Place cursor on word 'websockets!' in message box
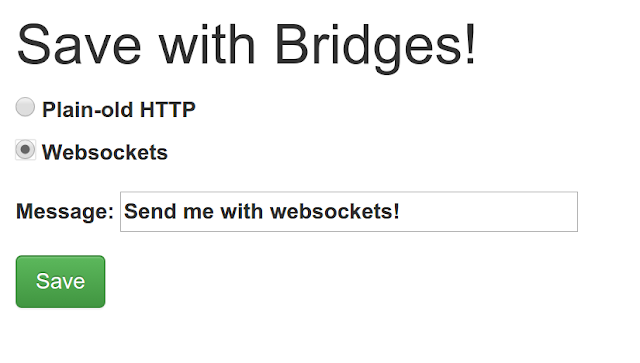 [335, 212]
